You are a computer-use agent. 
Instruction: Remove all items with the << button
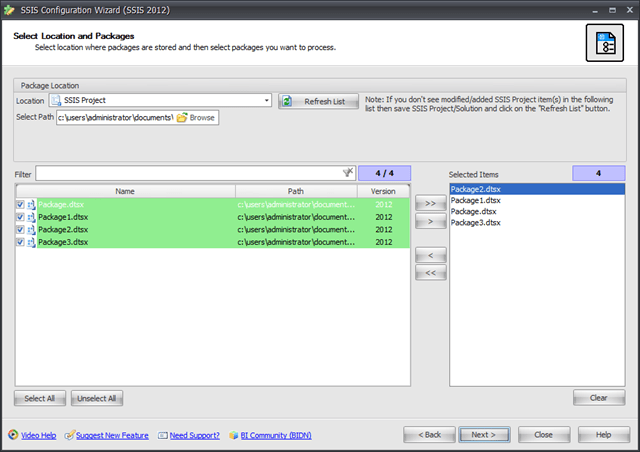click(431, 273)
